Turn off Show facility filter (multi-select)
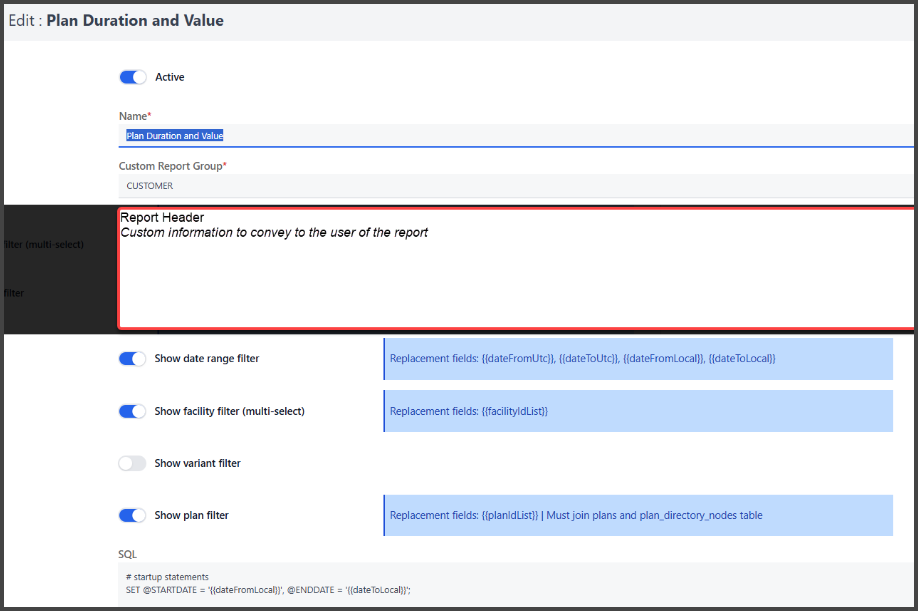 pos(132,411)
